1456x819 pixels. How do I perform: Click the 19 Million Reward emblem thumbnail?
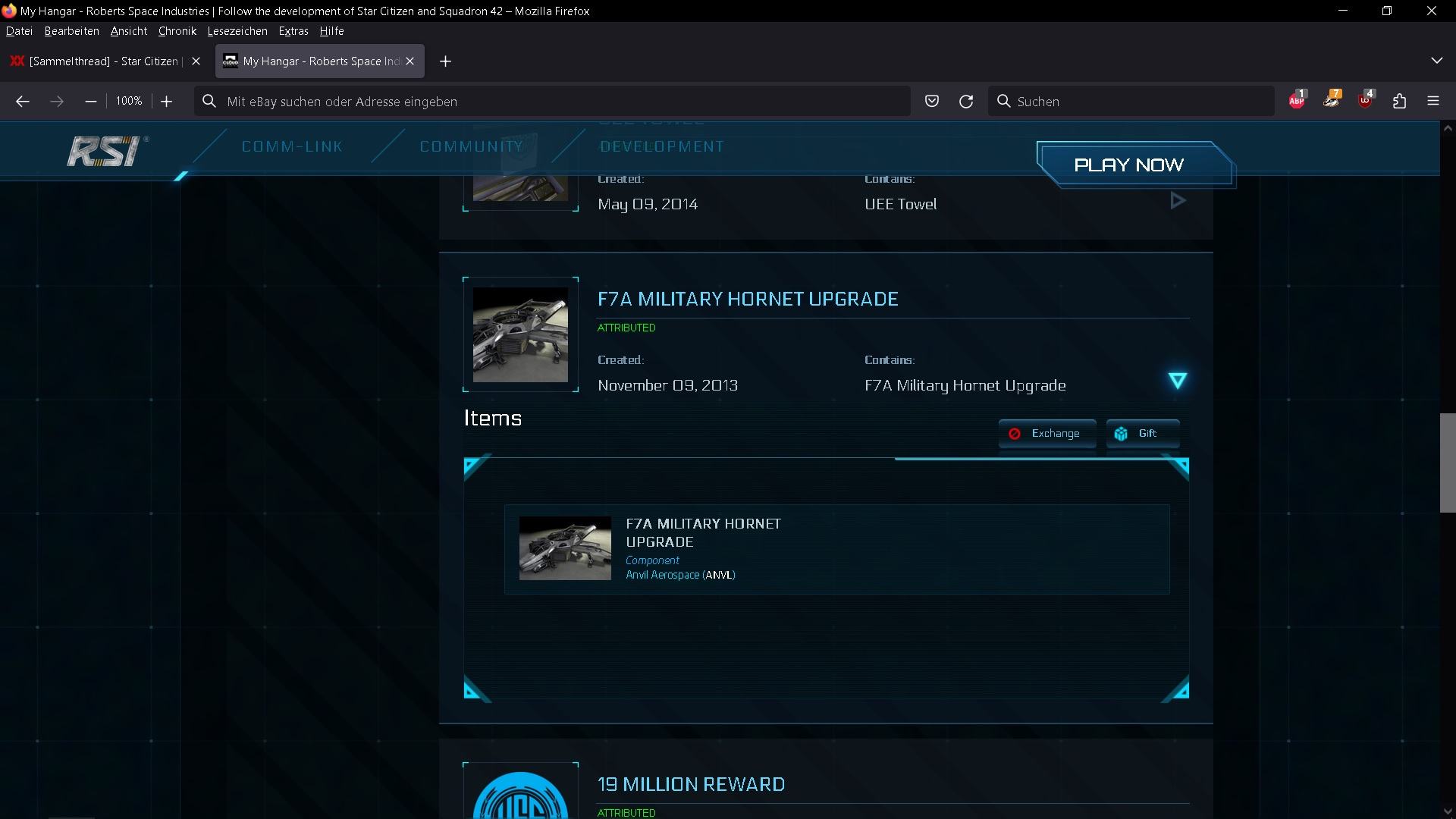click(x=520, y=795)
